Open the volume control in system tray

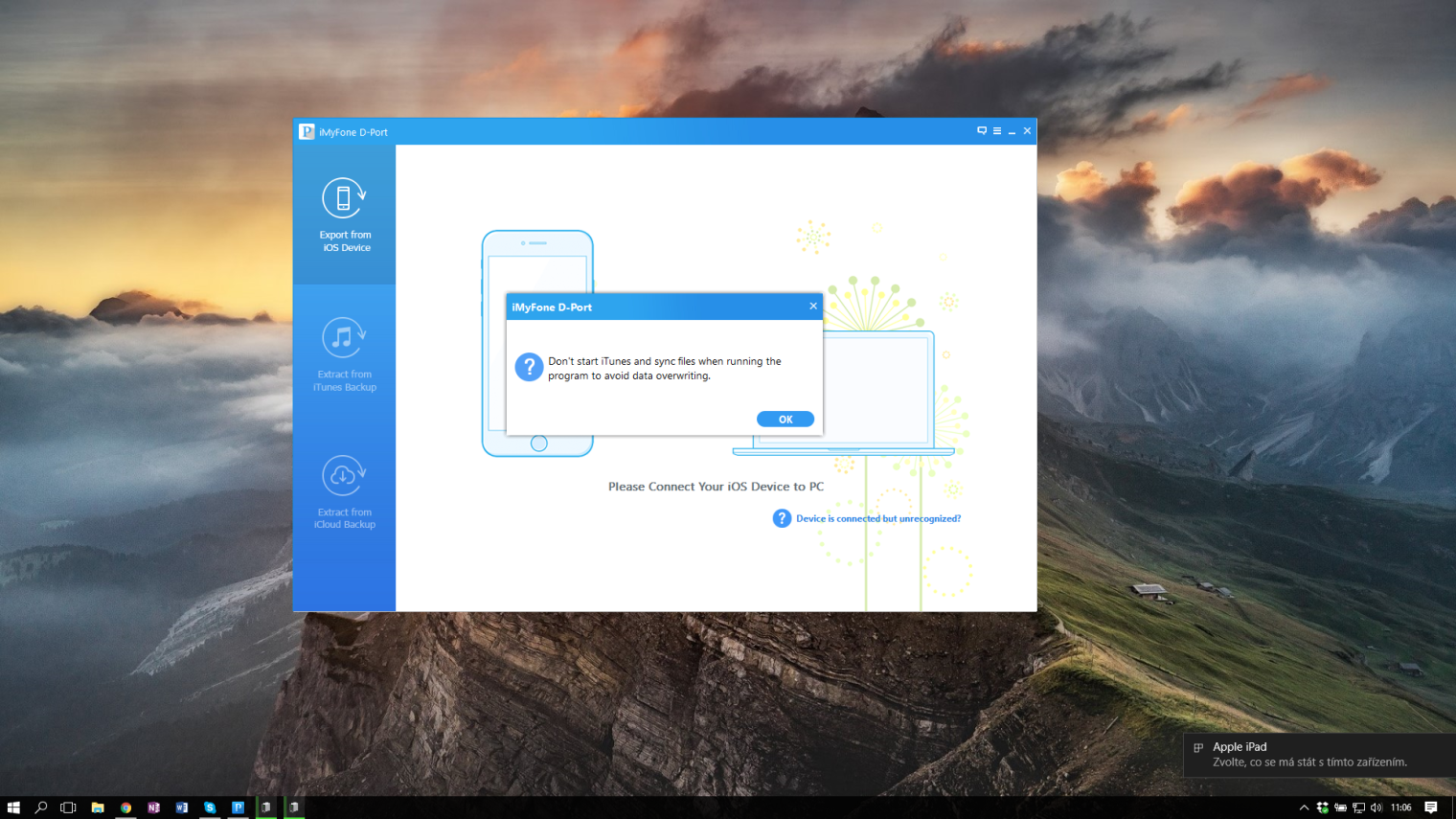[x=1376, y=808]
